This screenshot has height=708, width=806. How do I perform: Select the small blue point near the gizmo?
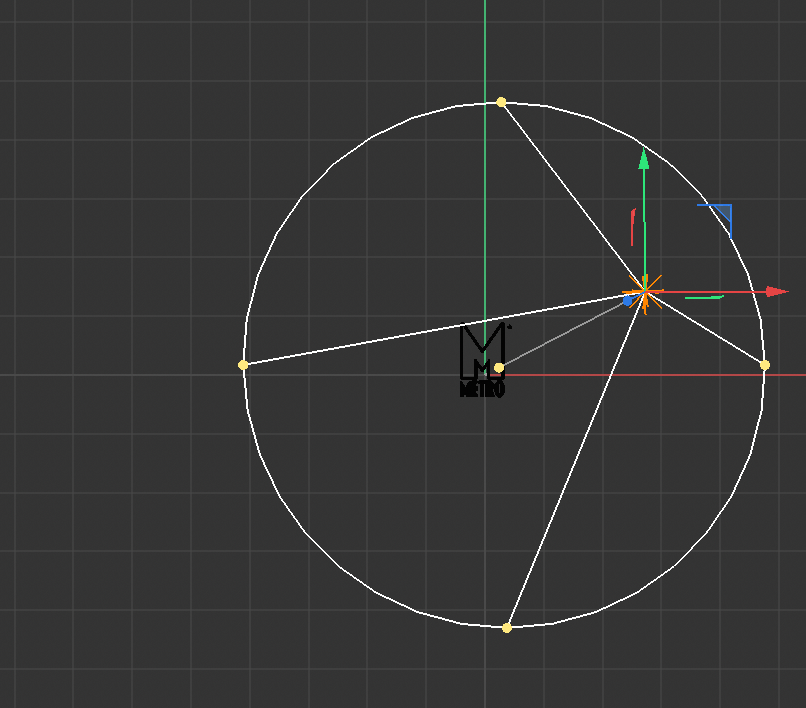pos(629,299)
